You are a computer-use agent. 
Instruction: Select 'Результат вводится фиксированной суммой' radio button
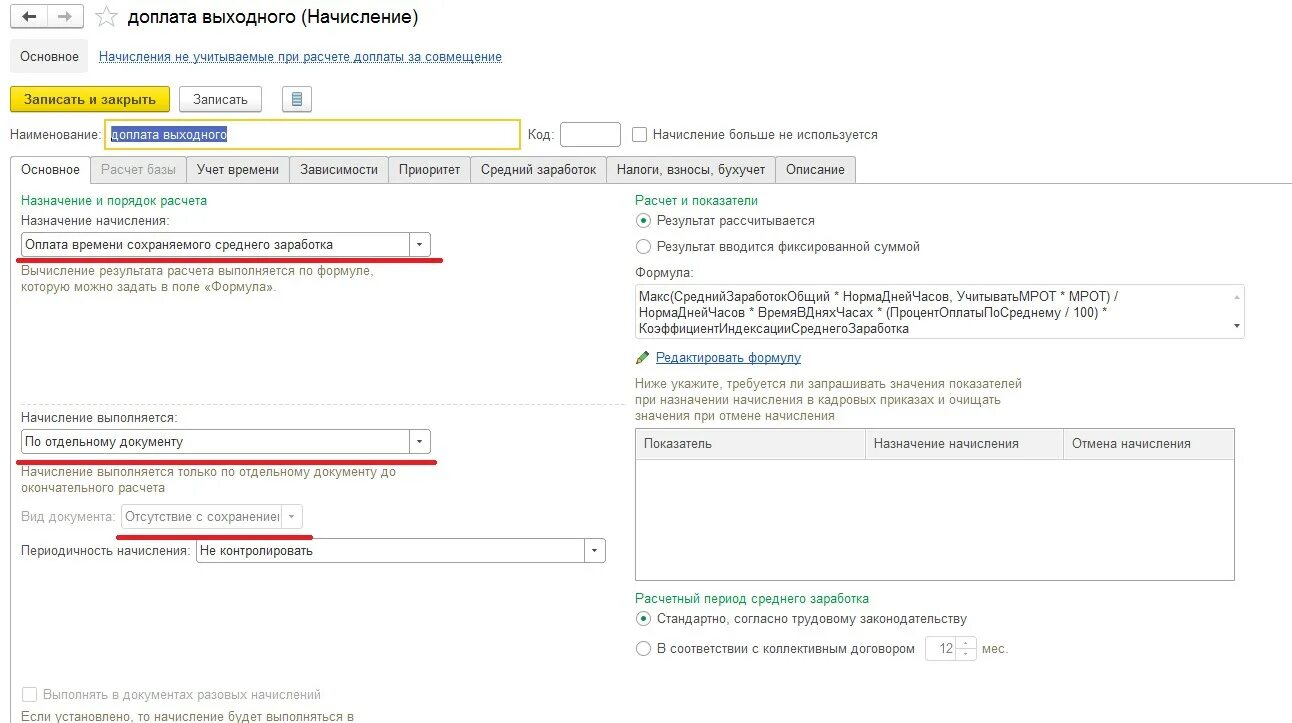click(643, 246)
